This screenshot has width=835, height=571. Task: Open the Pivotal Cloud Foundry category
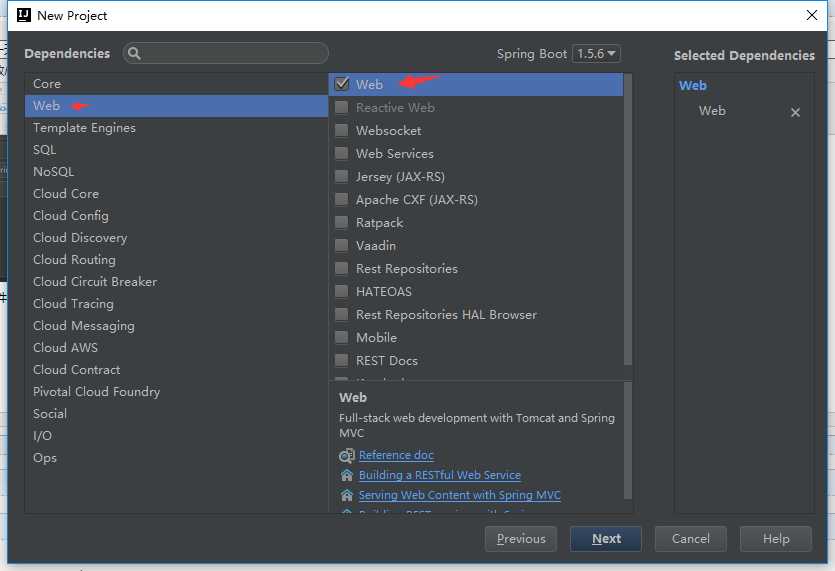[x=176, y=391]
